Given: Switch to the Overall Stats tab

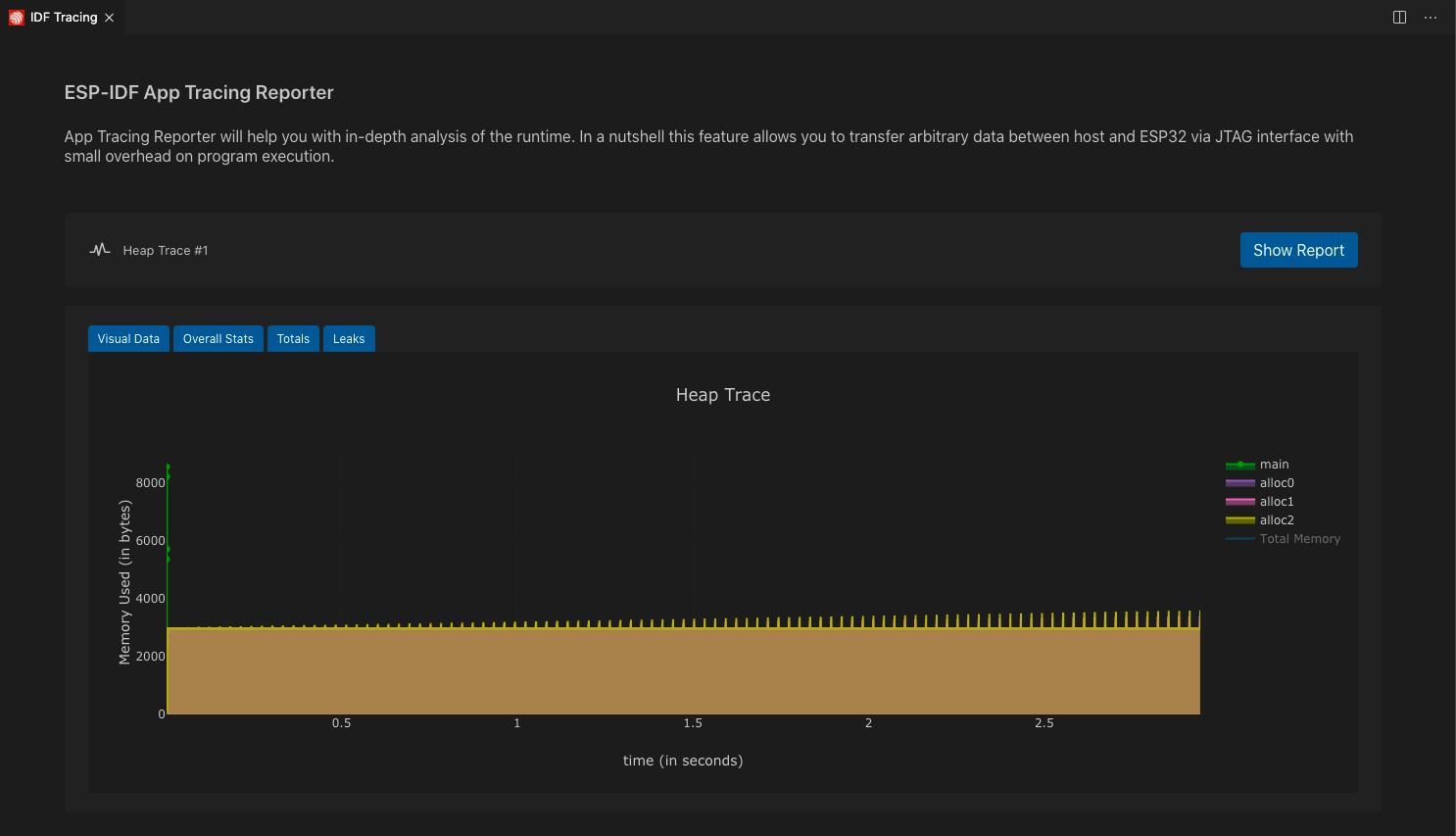Looking at the screenshot, I should tap(218, 338).
